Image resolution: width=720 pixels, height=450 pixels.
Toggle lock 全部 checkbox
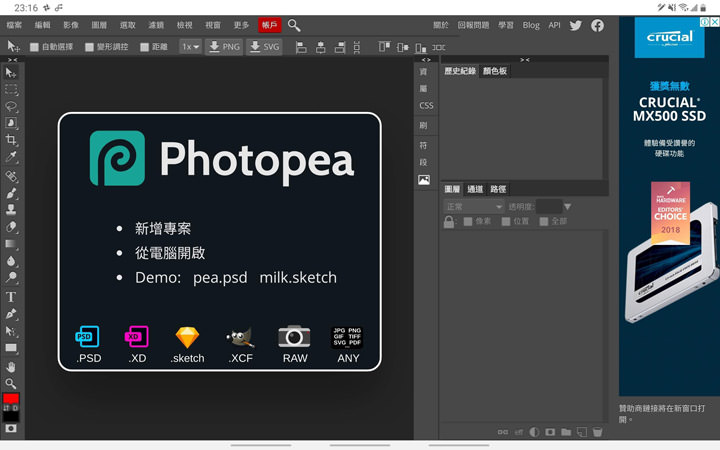544,221
